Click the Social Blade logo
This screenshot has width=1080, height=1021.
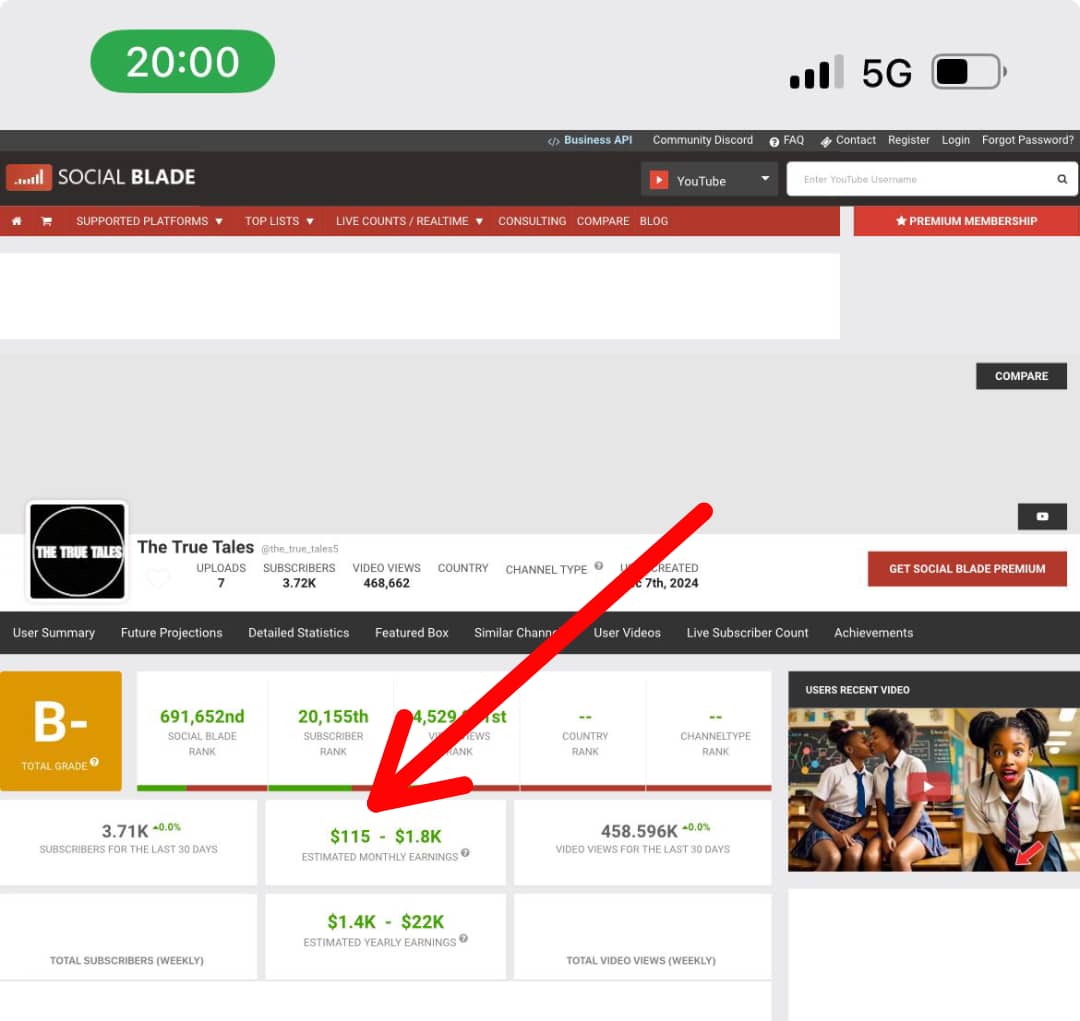tap(101, 178)
